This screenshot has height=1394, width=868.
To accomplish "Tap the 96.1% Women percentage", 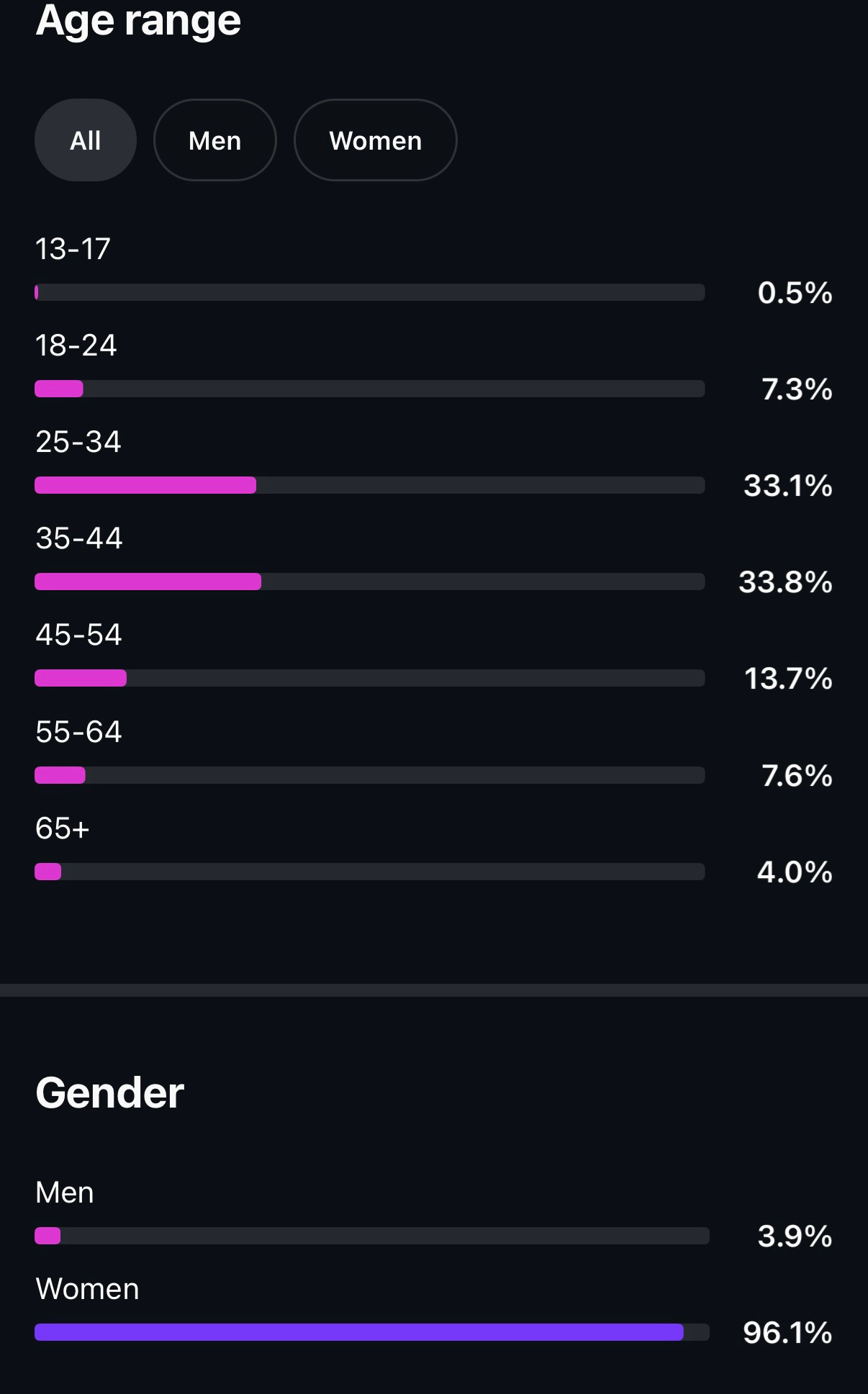I will (x=787, y=1332).
